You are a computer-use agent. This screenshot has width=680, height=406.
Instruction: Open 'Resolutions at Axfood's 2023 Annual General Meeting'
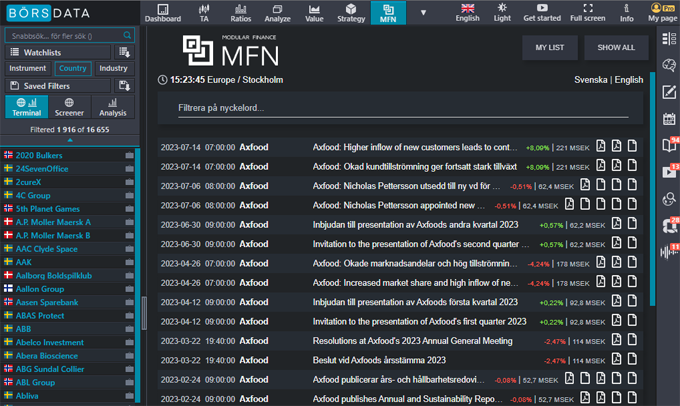click(412, 341)
